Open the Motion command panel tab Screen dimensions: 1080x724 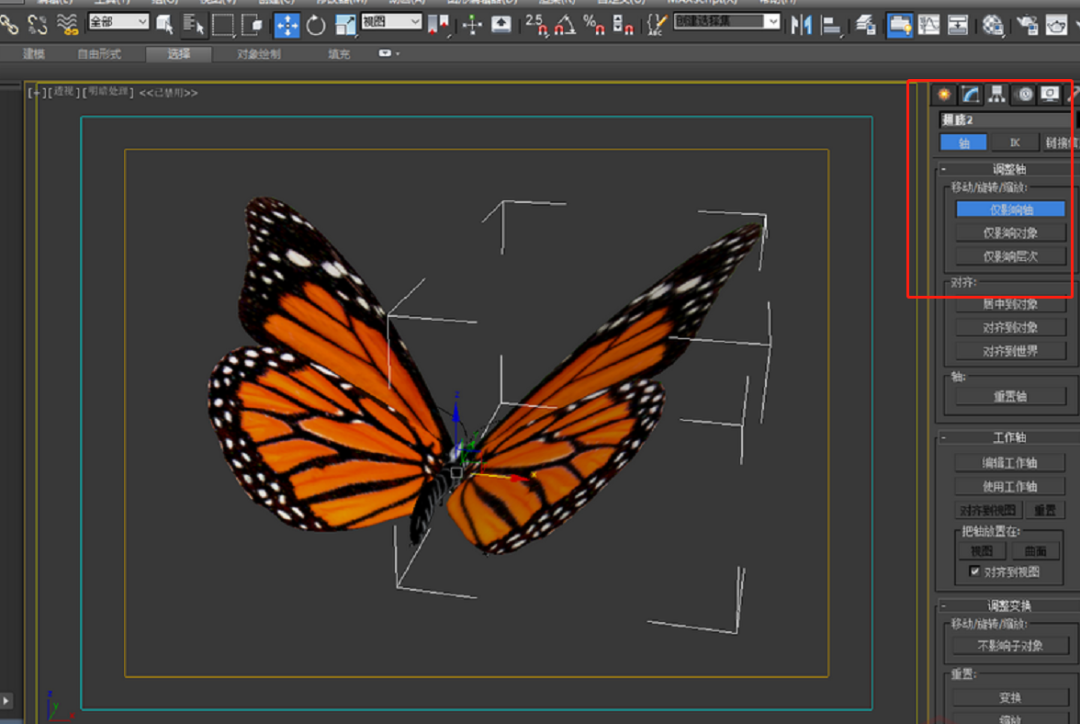point(1025,94)
